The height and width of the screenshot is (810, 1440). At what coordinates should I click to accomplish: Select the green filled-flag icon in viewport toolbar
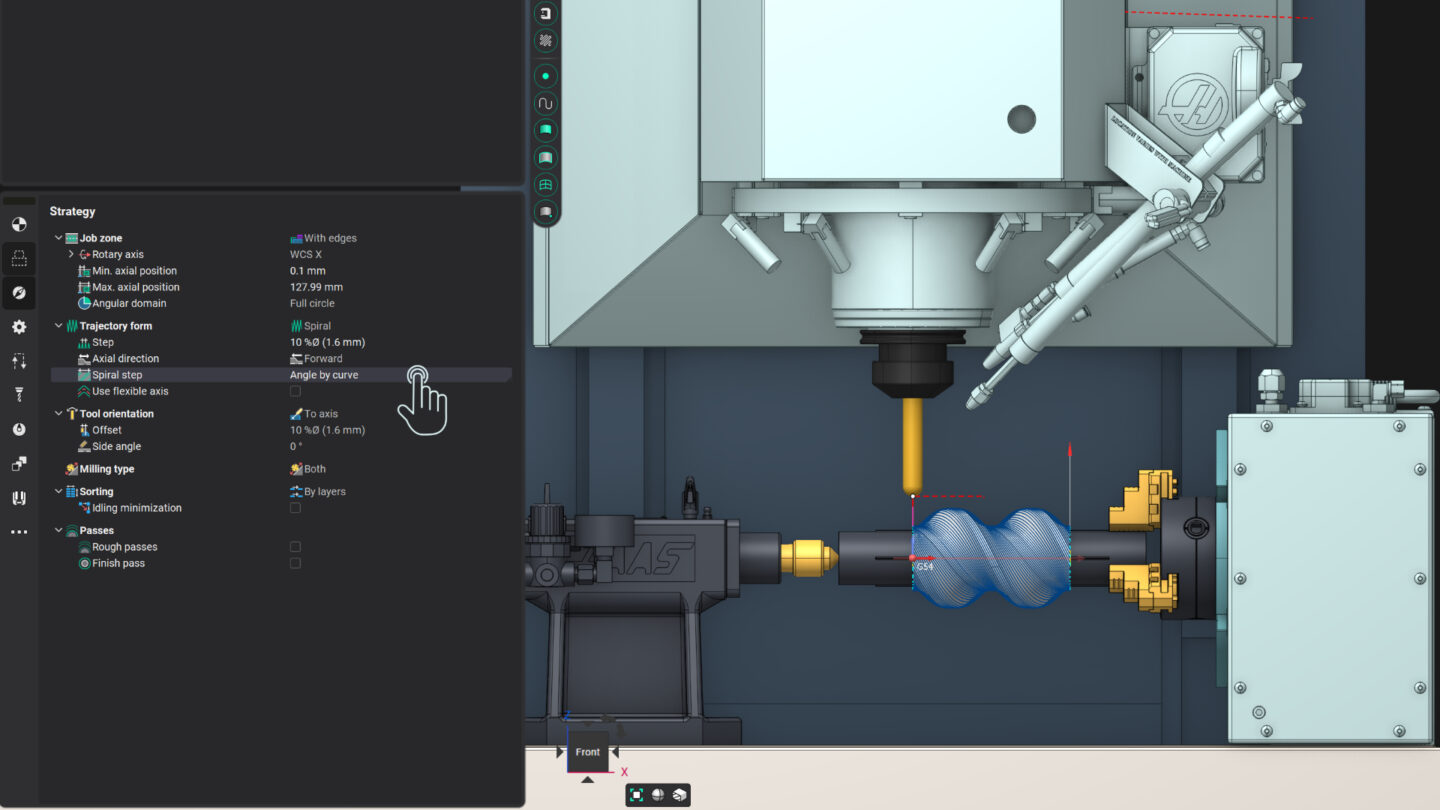[x=546, y=129]
